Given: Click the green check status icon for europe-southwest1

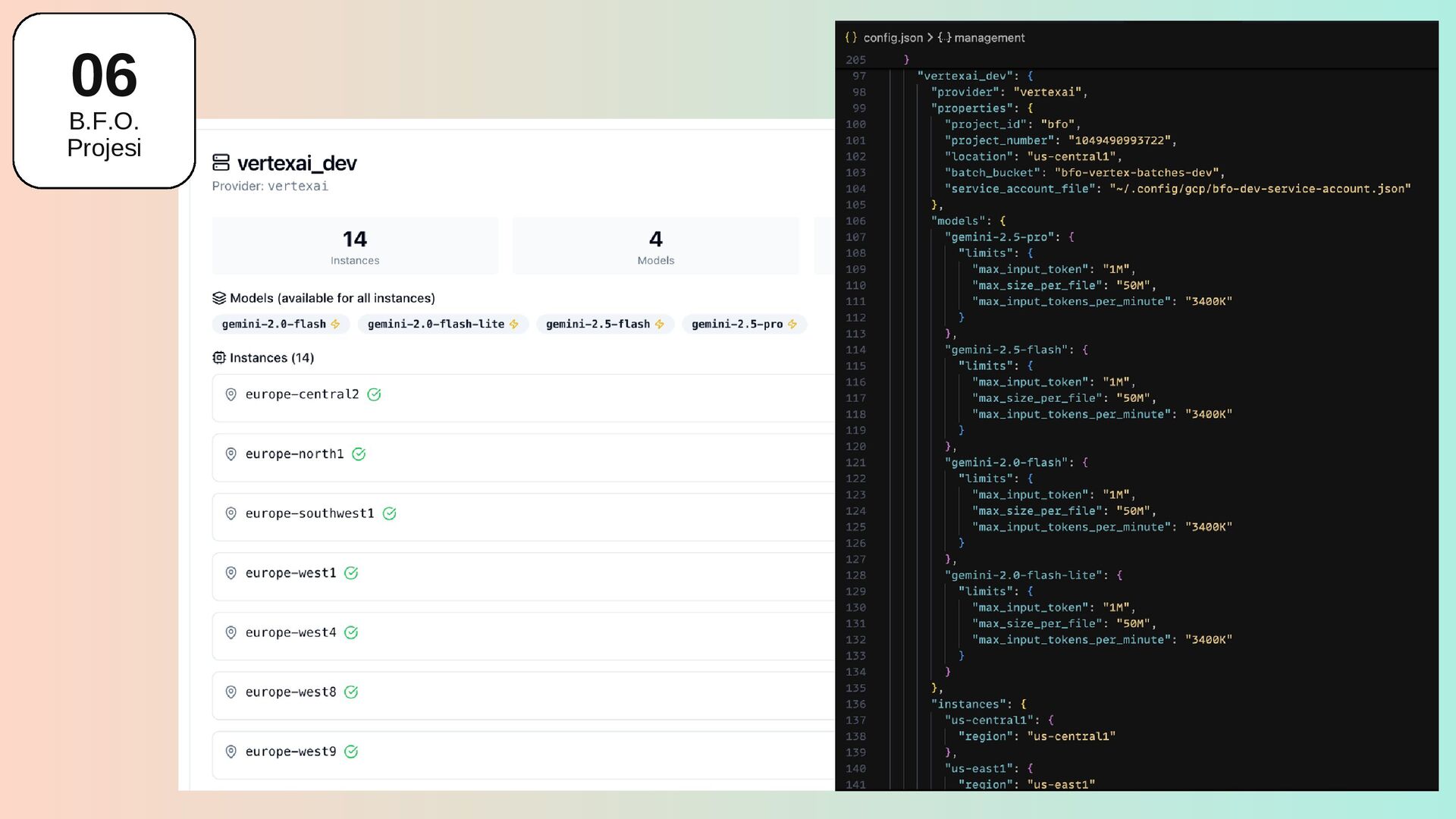Looking at the screenshot, I should coord(389,514).
